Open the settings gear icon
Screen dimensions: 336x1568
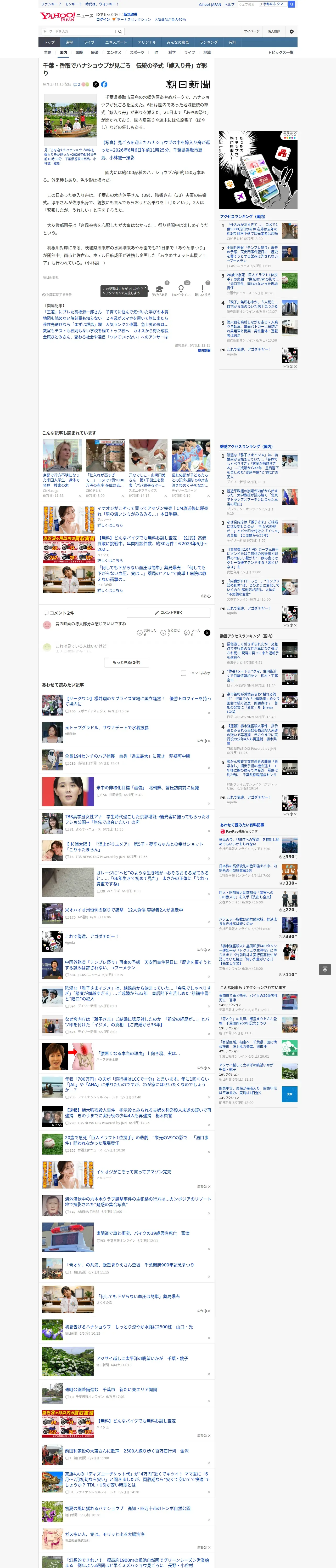click(292, 32)
